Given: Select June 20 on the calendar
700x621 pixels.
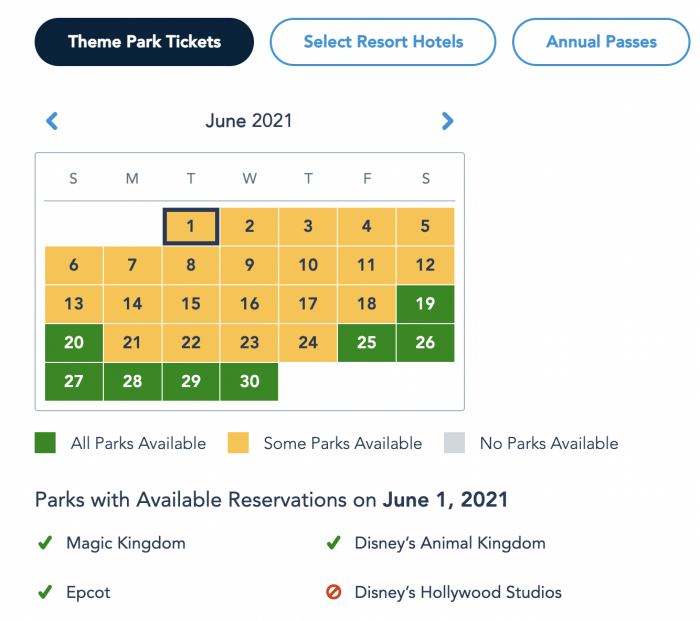Looking at the screenshot, I should pos(74,342).
